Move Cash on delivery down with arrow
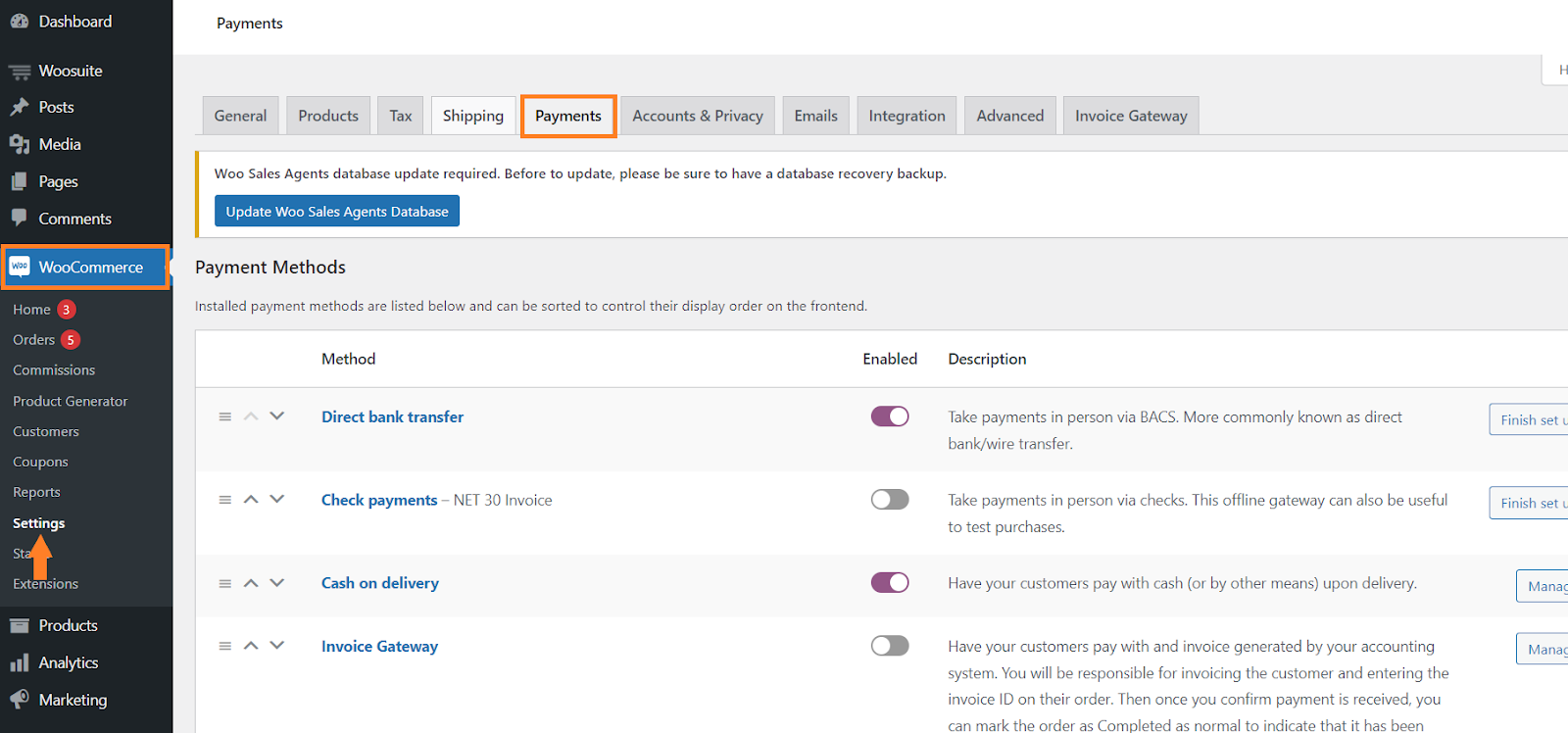The image size is (1568, 733). [277, 582]
